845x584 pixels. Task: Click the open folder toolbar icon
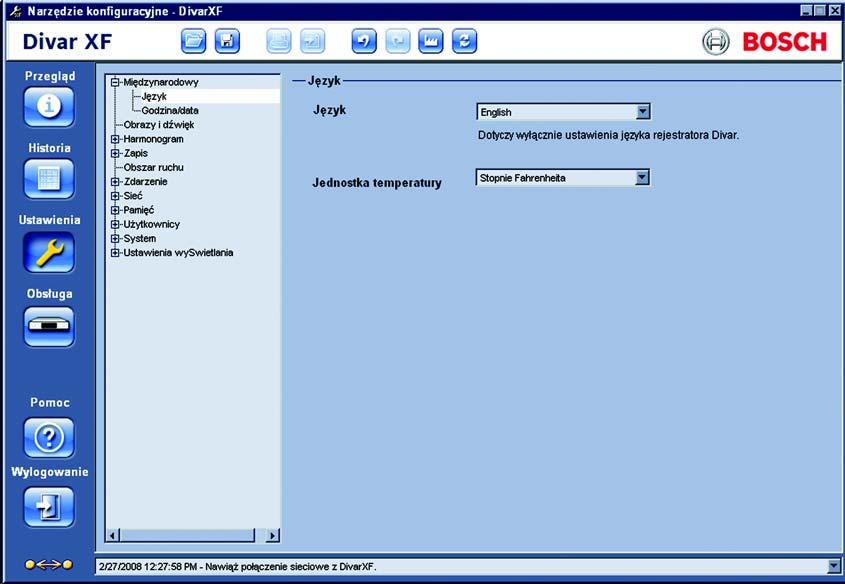[193, 41]
